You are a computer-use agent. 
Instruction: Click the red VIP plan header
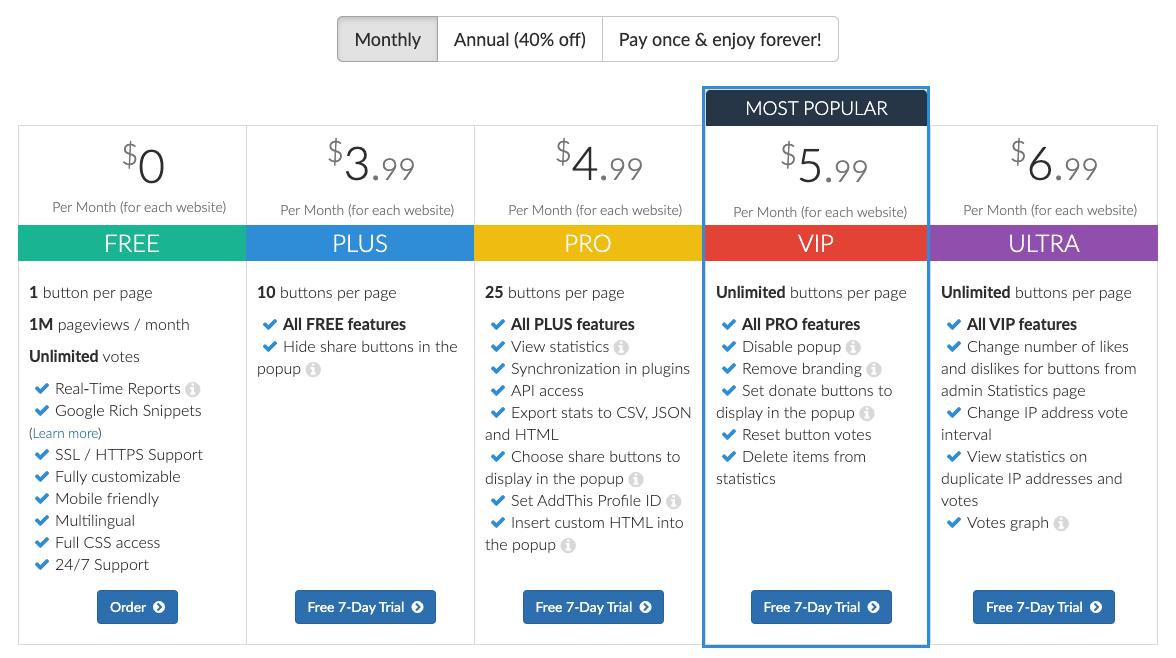[816, 243]
